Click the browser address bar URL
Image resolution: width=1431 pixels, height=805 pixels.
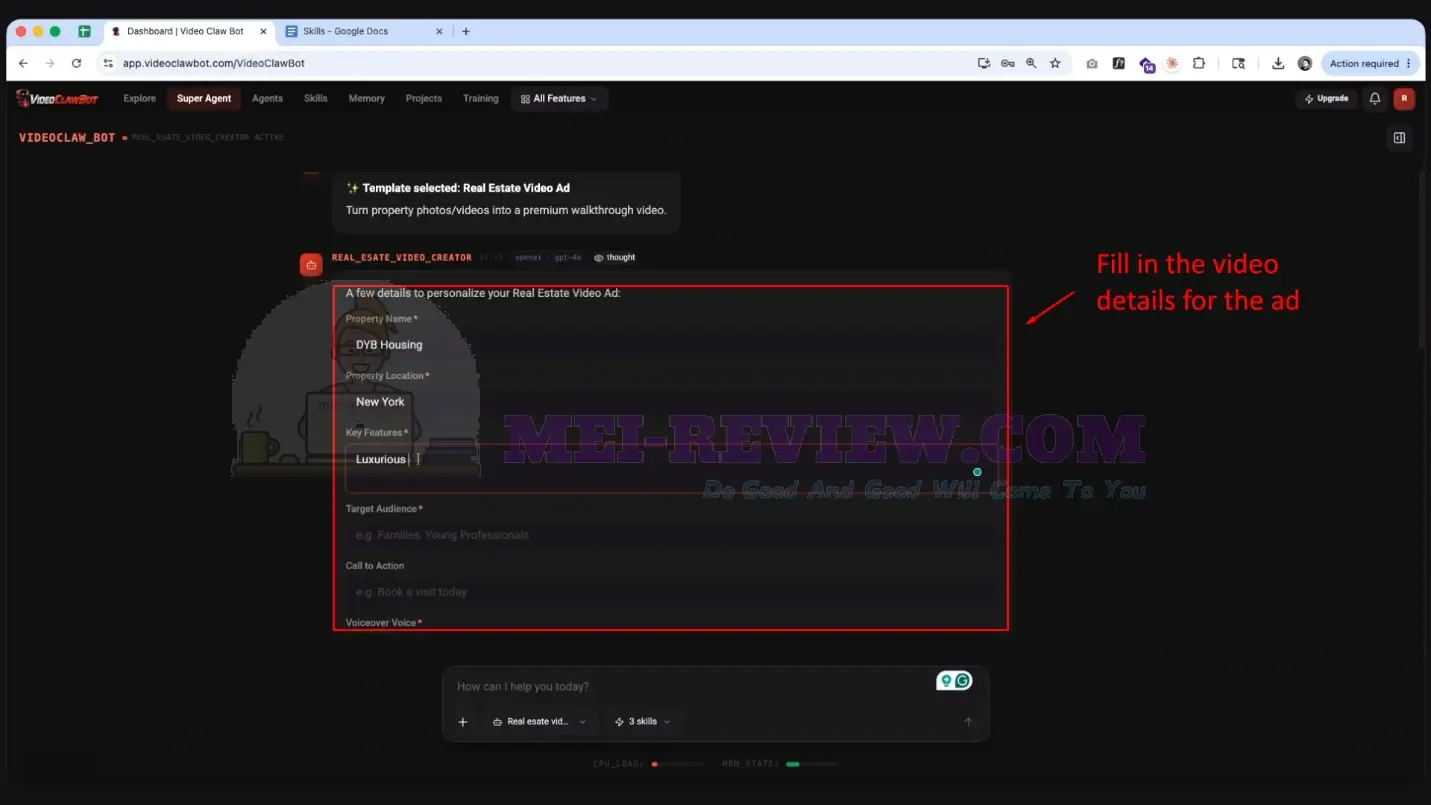(214, 63)
